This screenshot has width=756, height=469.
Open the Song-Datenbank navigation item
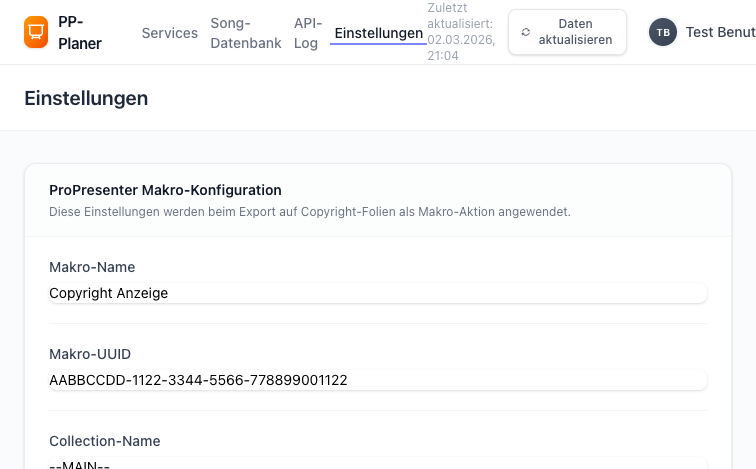click(246, 33)
